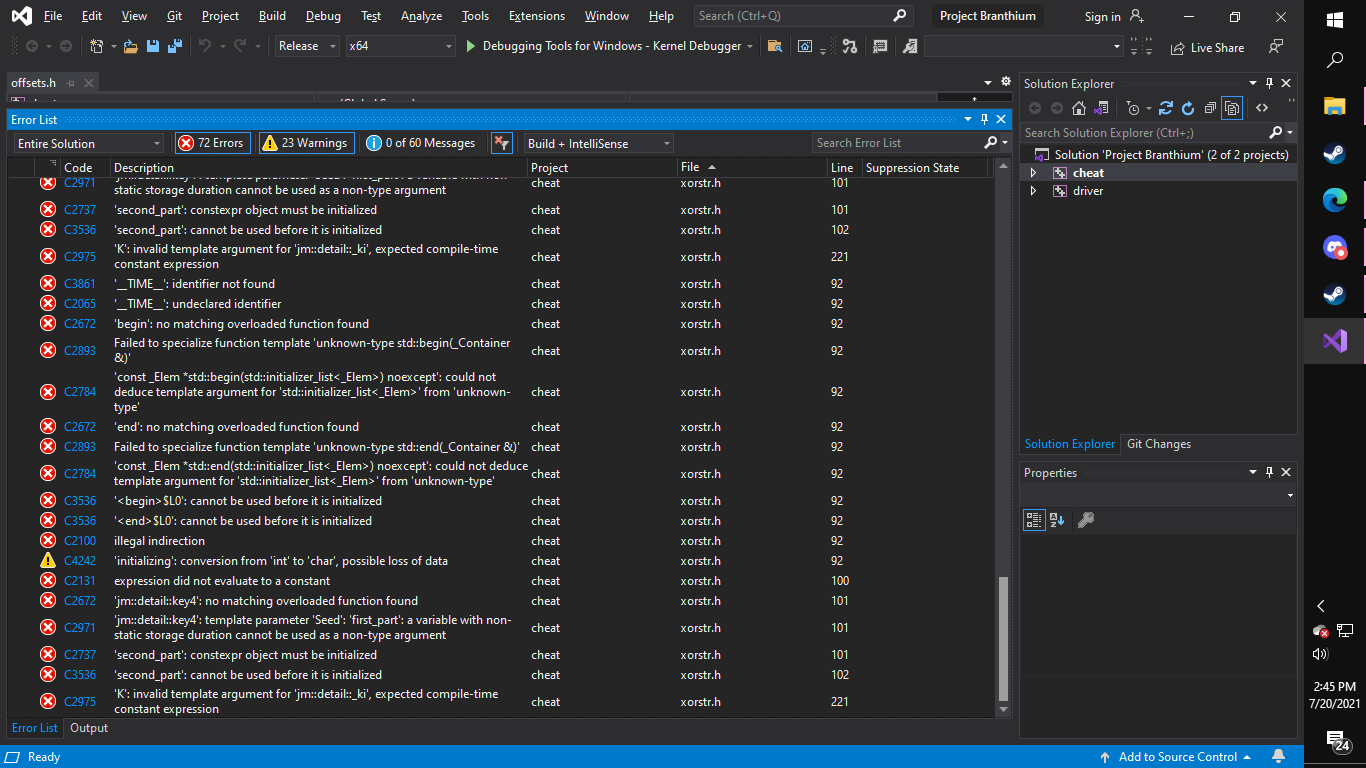Open the x64 platform dropdown

[400, 46]
